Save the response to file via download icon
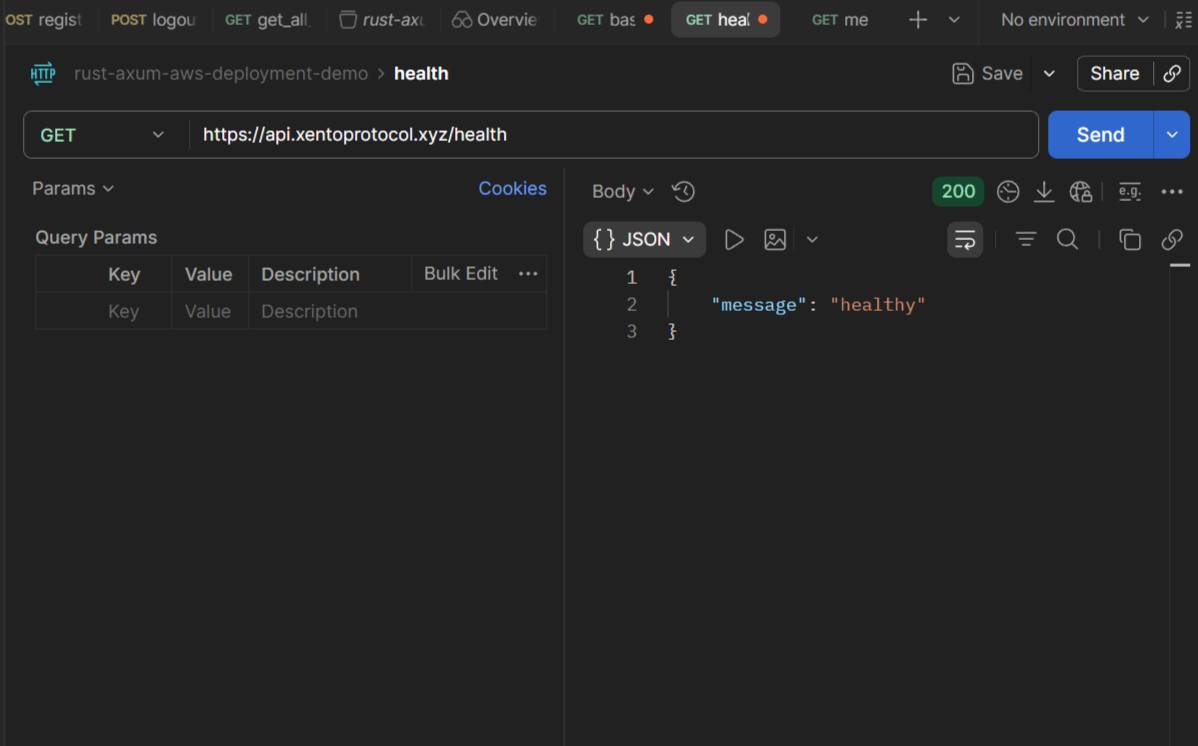This screenshot has width=1198, height=746. [1044, 191]
